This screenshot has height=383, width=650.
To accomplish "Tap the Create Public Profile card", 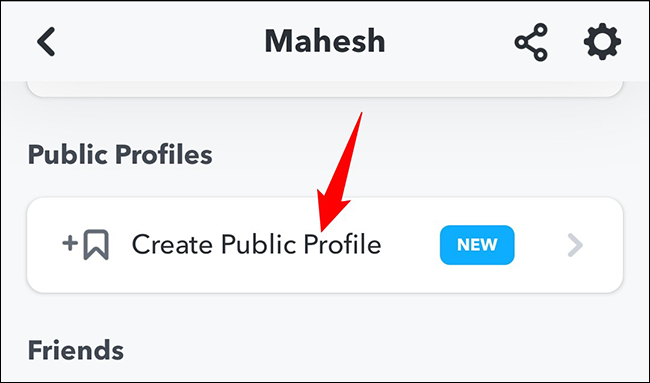I will 325,245.
